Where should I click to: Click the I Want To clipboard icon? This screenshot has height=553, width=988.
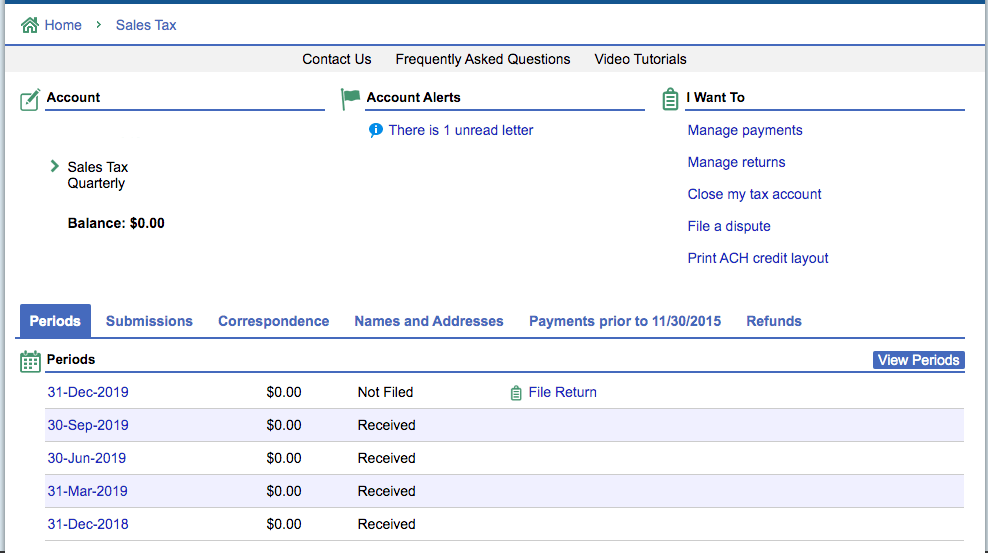[670, 99]
